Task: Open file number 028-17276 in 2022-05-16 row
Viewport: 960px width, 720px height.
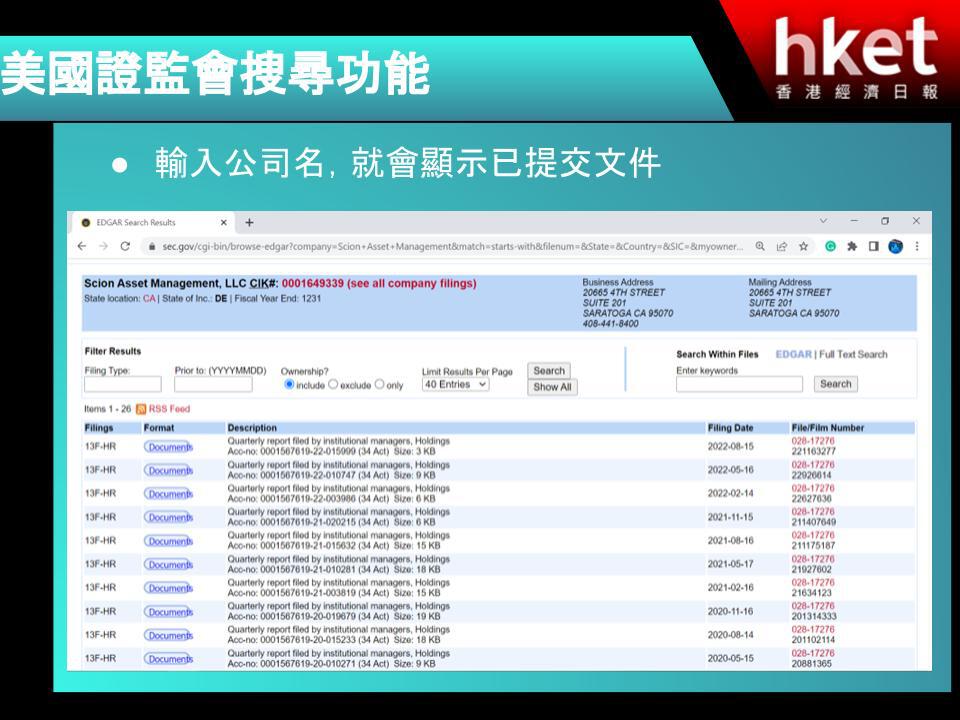Action: tap(813, 465)
